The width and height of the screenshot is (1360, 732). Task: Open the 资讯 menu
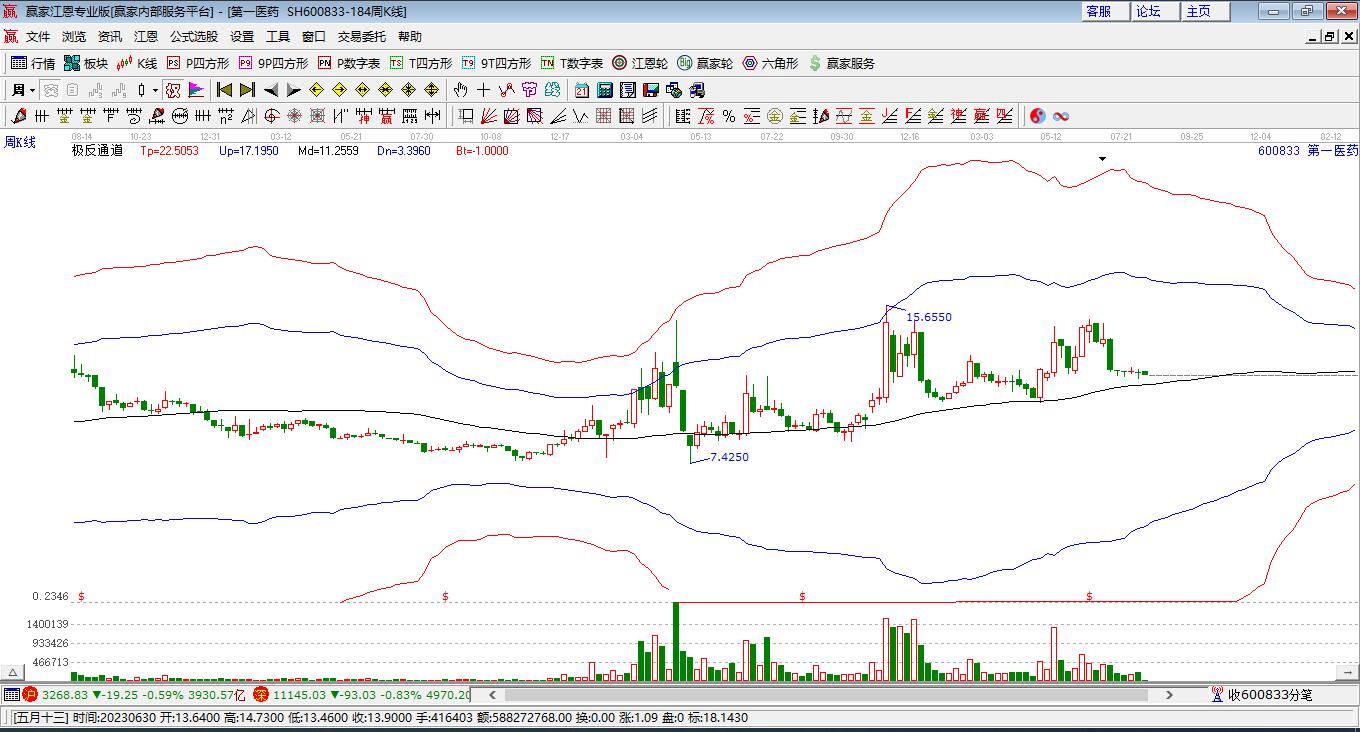pos(110,36)
